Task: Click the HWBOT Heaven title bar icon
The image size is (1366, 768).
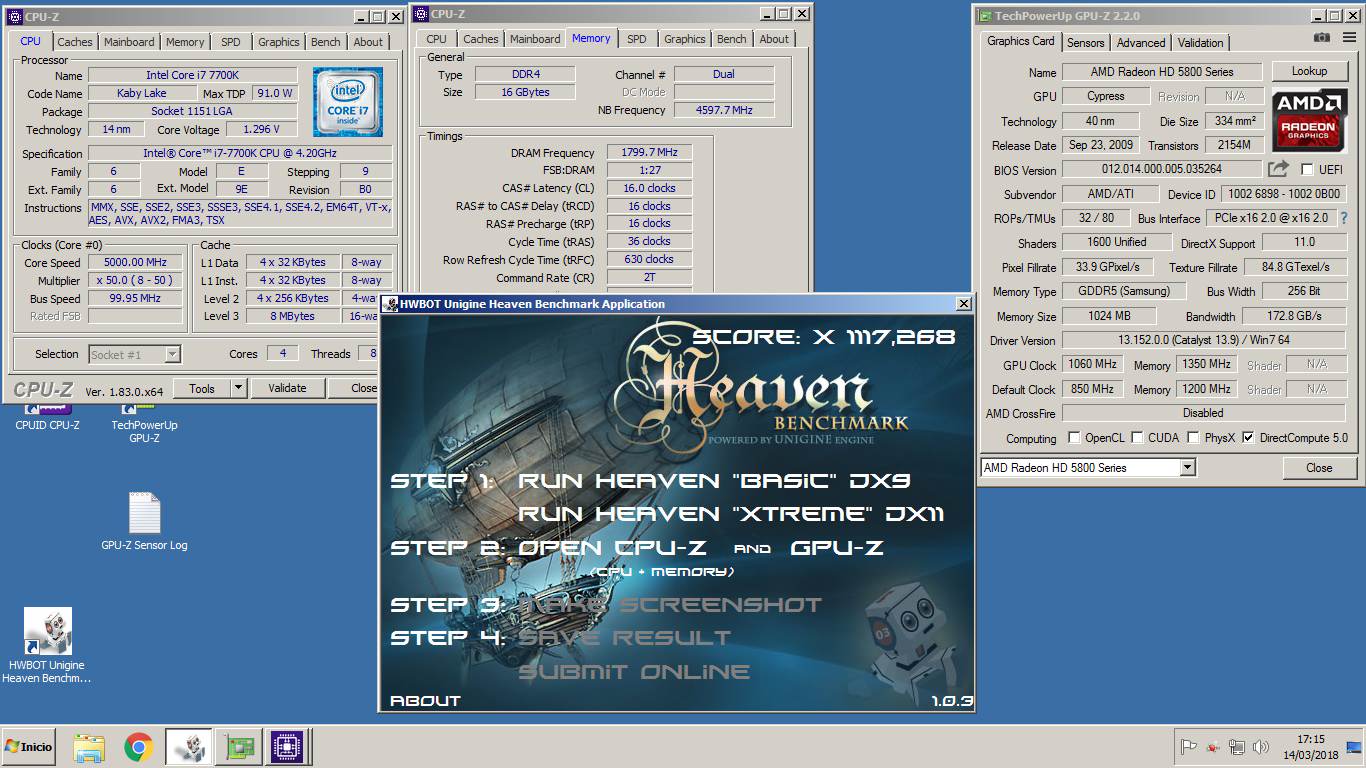Action: click(x=390, y=304)
